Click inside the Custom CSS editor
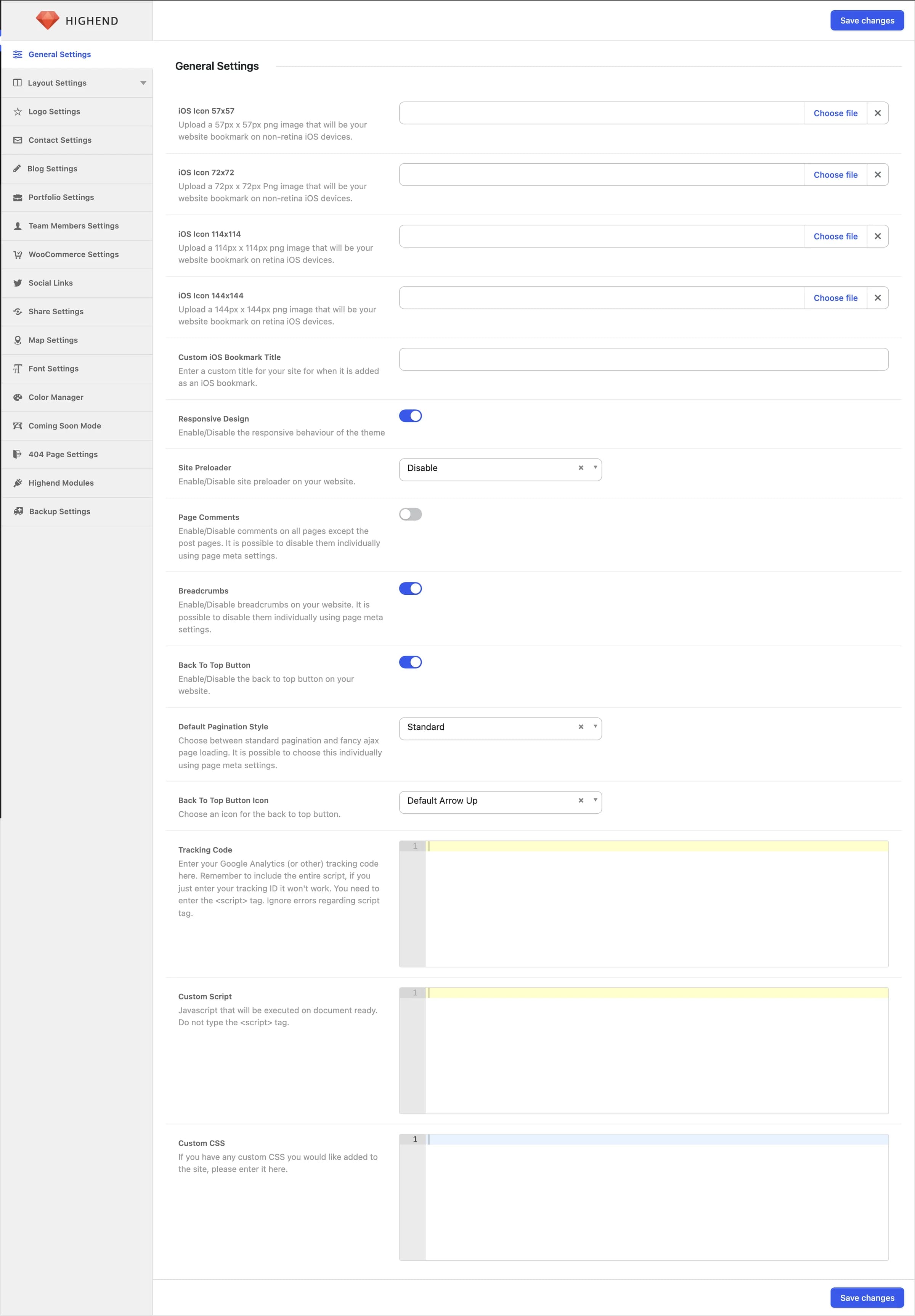915x1316 pixels. (x=644, y=1197)
